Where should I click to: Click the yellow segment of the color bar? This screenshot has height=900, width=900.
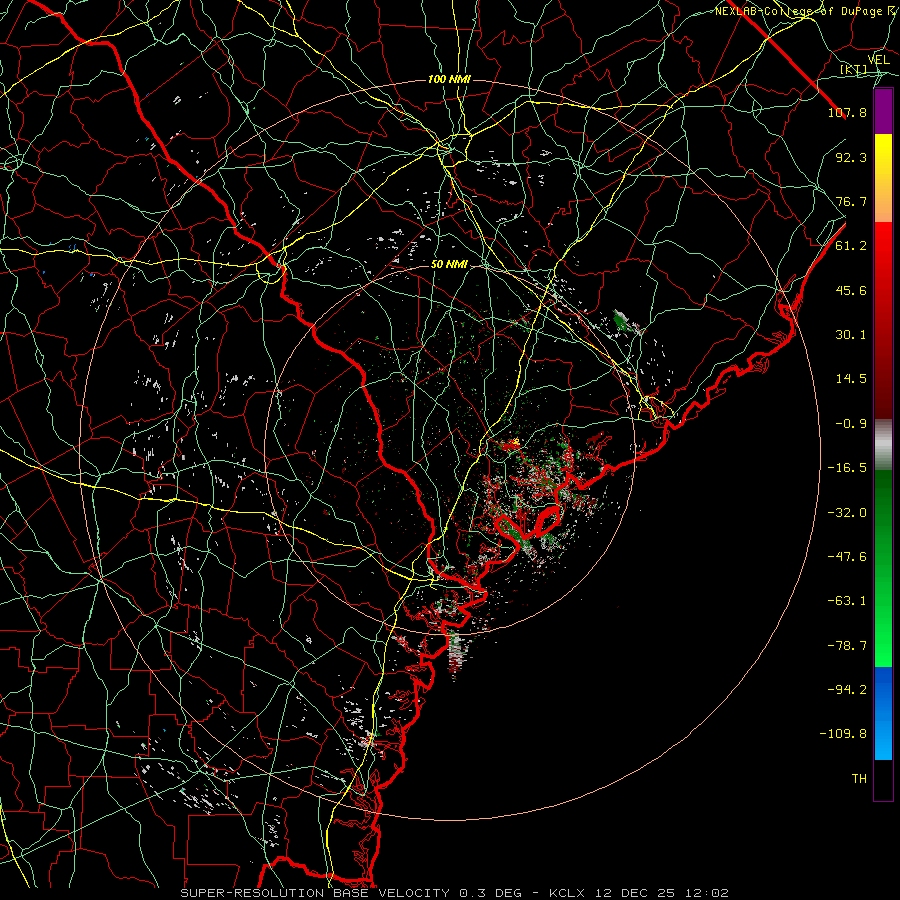pyautogui.click(x=883, y=156)
